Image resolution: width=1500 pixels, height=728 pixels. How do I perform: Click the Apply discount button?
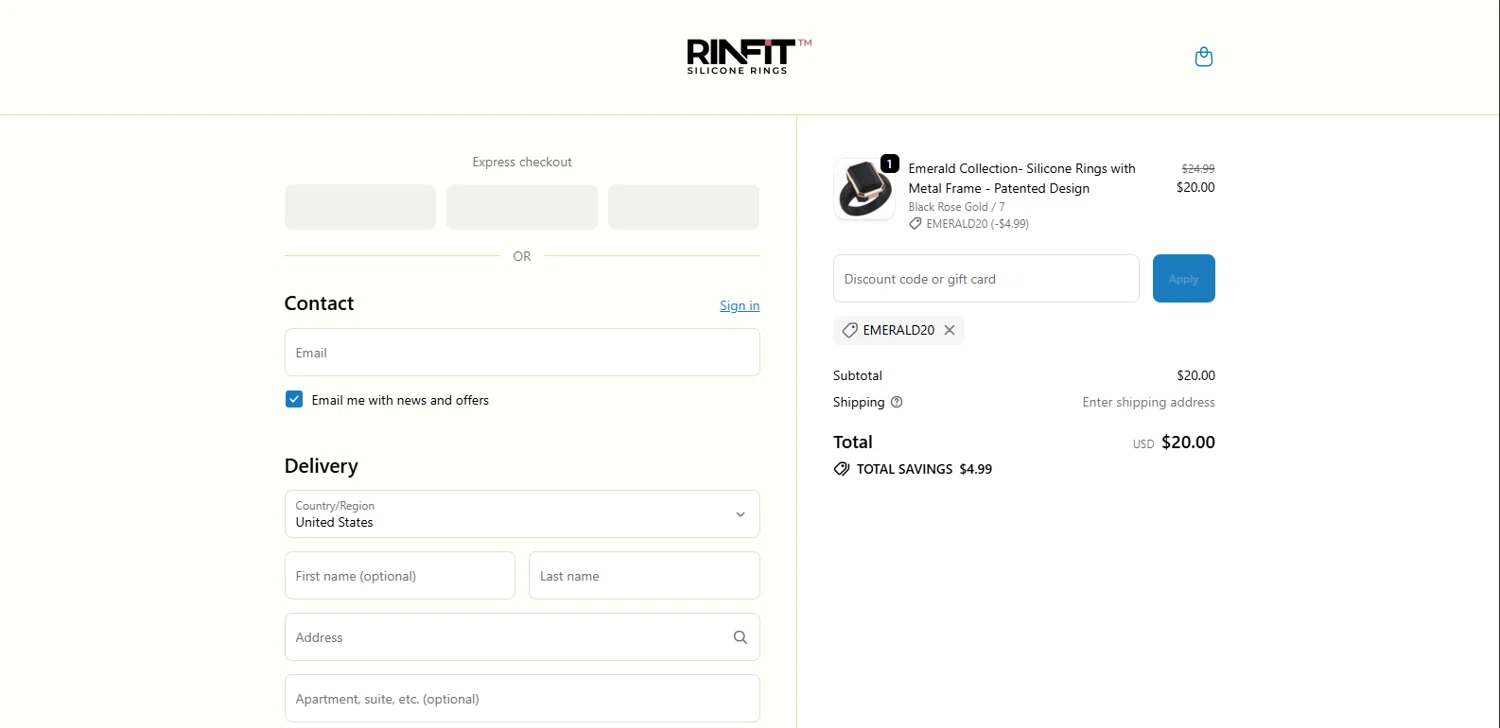click(1183, 278)
